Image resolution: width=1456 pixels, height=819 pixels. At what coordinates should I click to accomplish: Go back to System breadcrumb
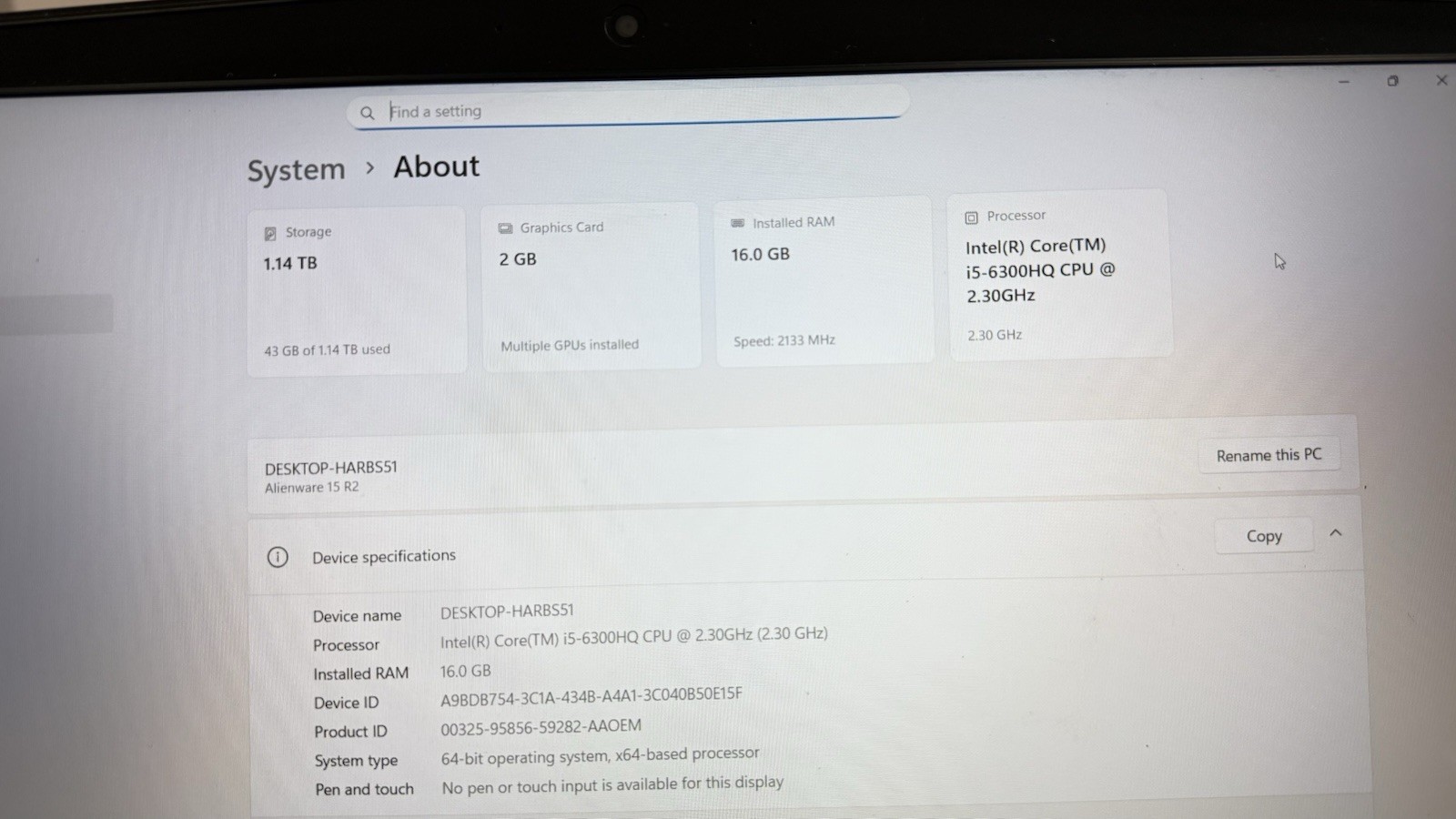[x=297, y=170]
